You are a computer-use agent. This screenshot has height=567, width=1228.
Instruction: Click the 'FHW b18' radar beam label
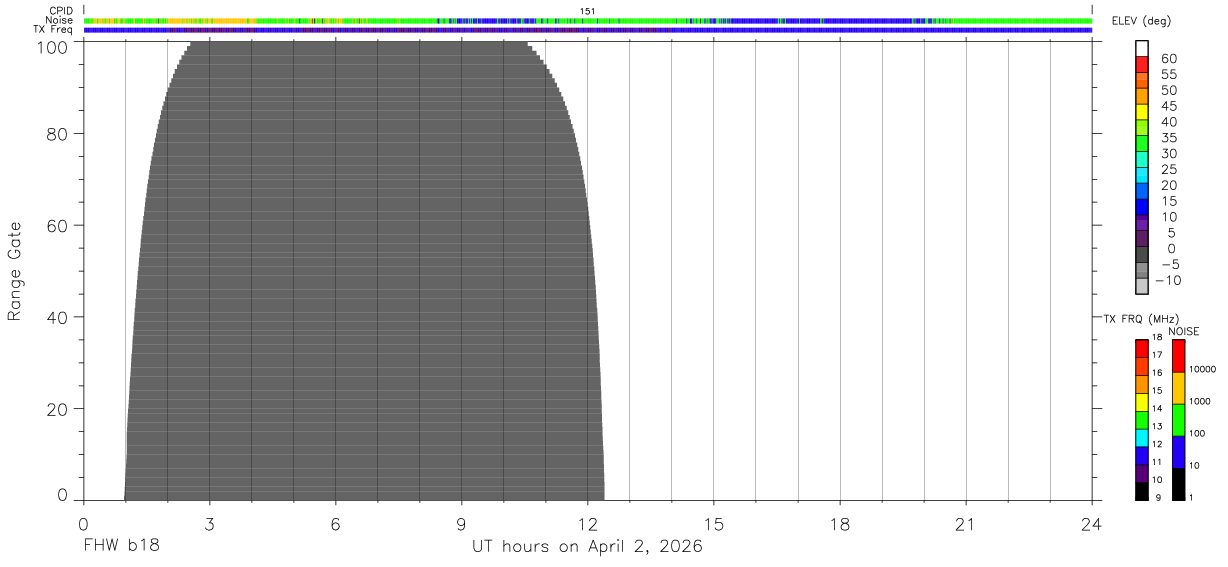point(121,547)
